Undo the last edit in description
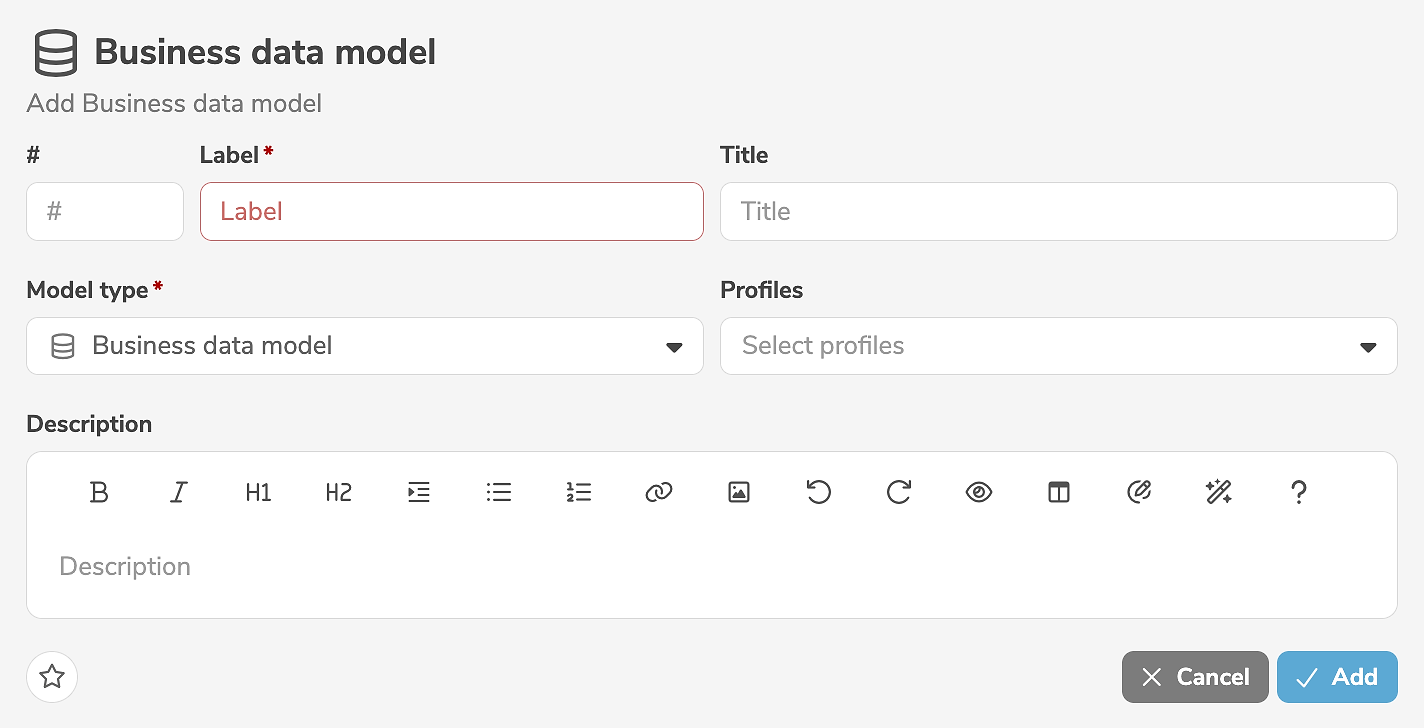 click(x=819, y=492)
